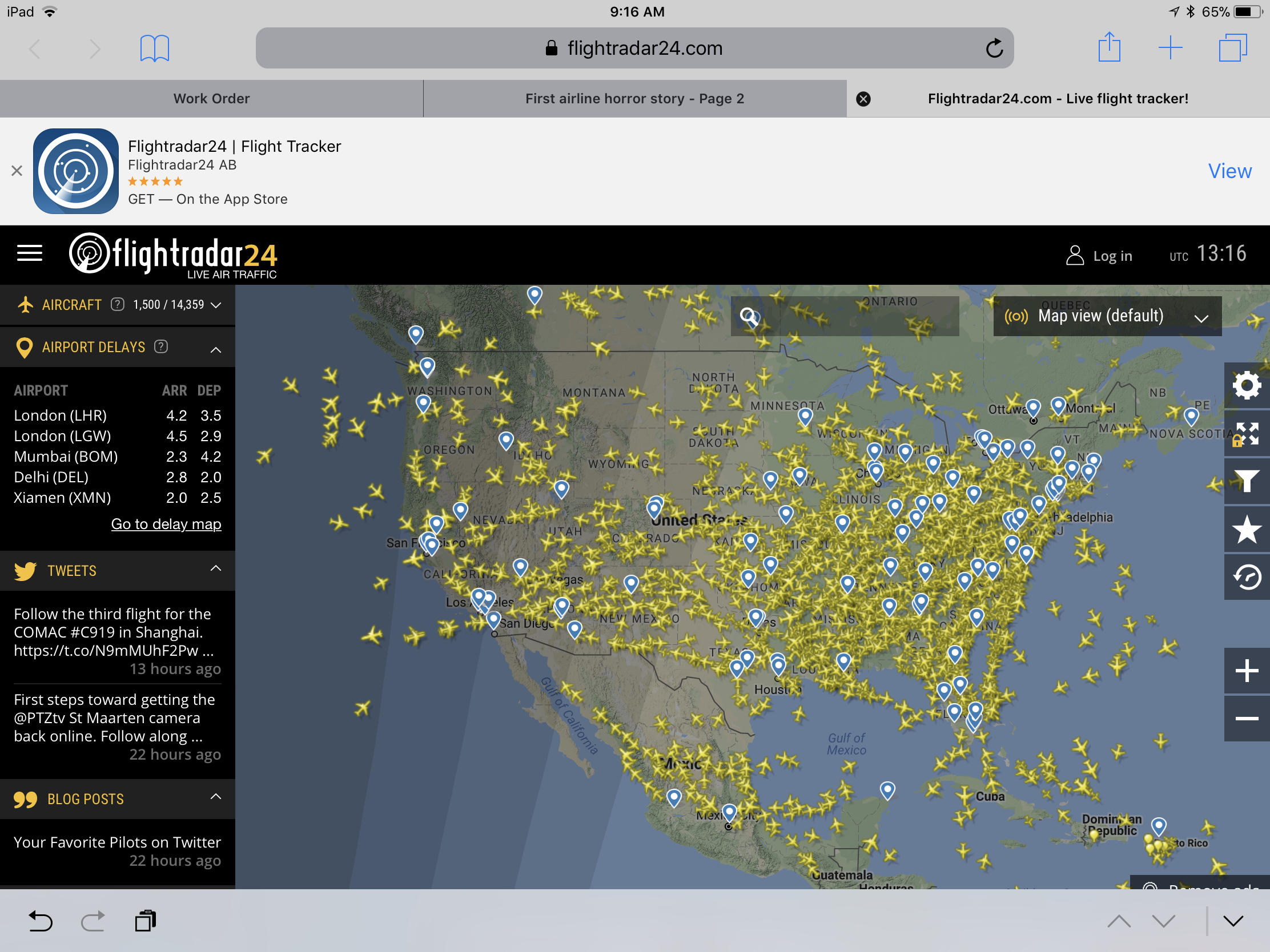Zoom out map with minus button
Viewport: 1270px width, 952px height.
coord(1246,719)
